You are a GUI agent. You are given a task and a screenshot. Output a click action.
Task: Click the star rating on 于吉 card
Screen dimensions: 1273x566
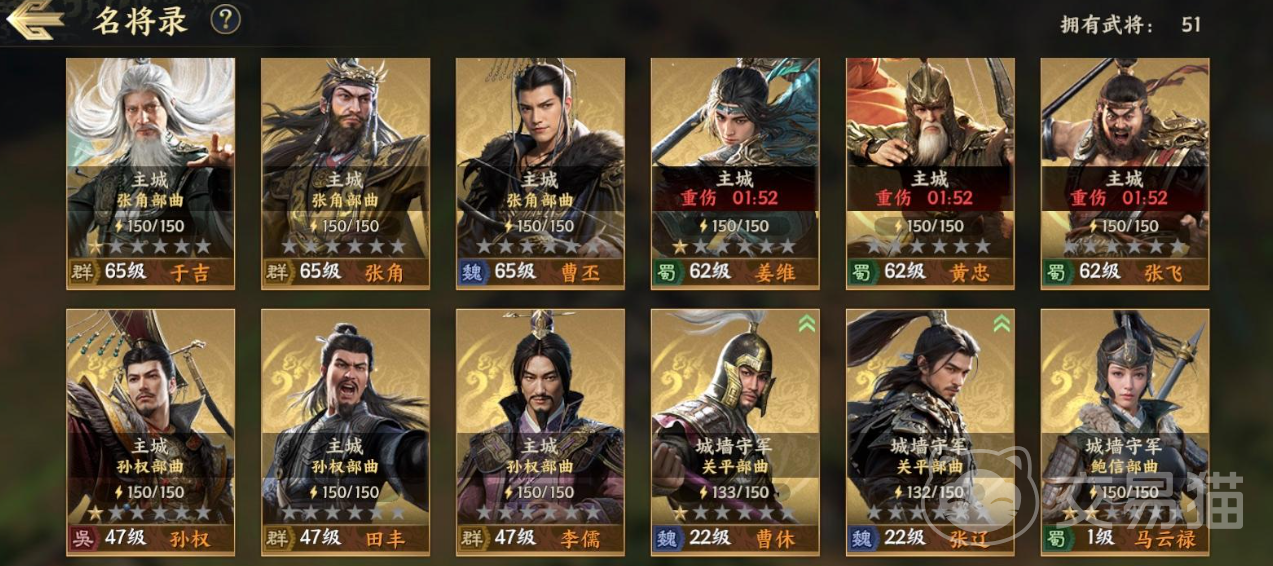pyautogui.click(x=150, y=246)
